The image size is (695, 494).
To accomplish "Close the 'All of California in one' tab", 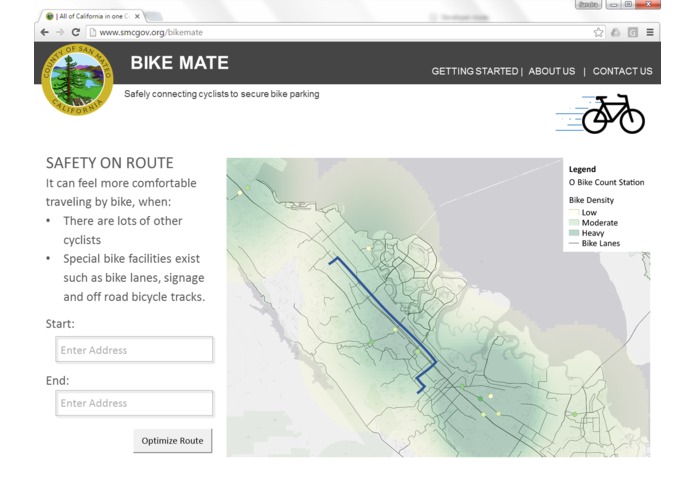I will (137, 16).
